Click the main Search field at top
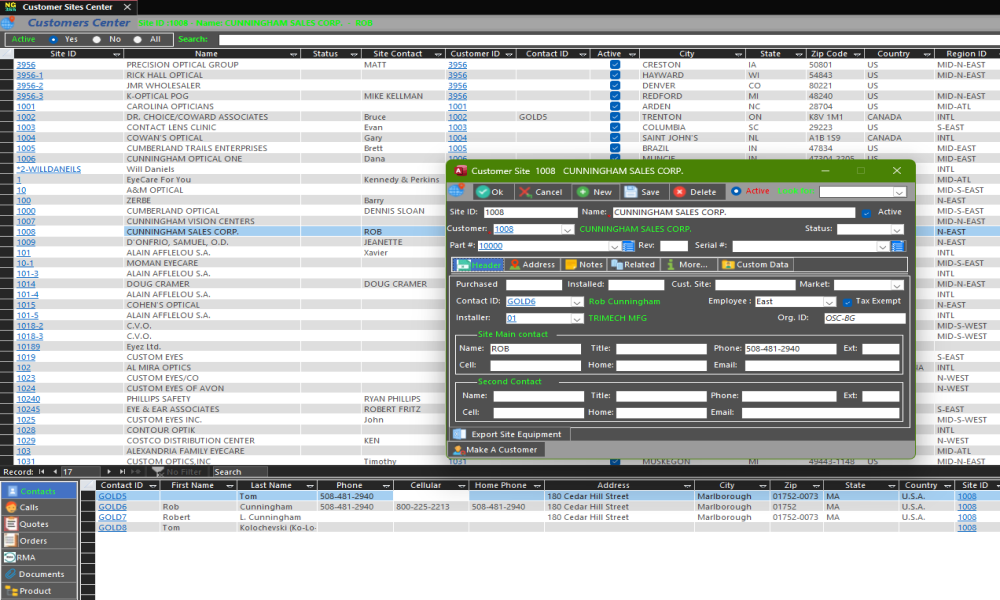 (600, 40)
